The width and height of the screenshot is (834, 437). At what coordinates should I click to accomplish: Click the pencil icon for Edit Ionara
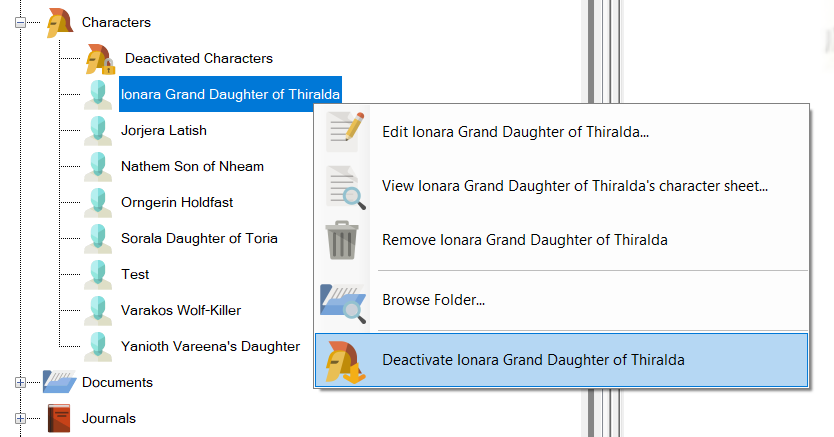pyautogui.click(x=343, y=132)
